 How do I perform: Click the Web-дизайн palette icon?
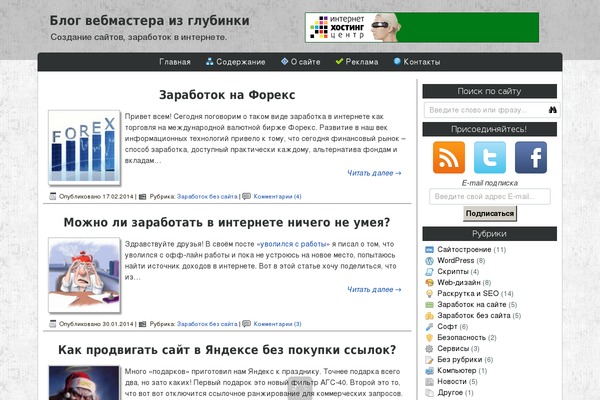pyautogui.click(x=429, y=282)
